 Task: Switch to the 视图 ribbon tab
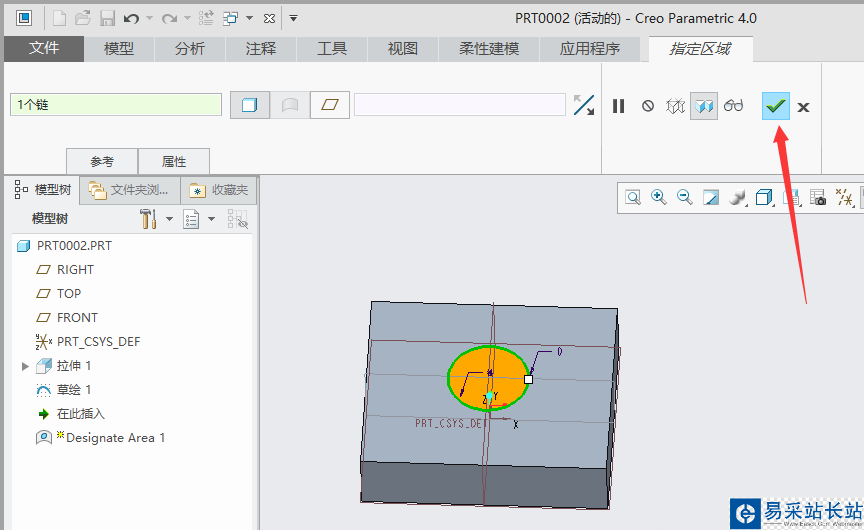pos(403,48)
